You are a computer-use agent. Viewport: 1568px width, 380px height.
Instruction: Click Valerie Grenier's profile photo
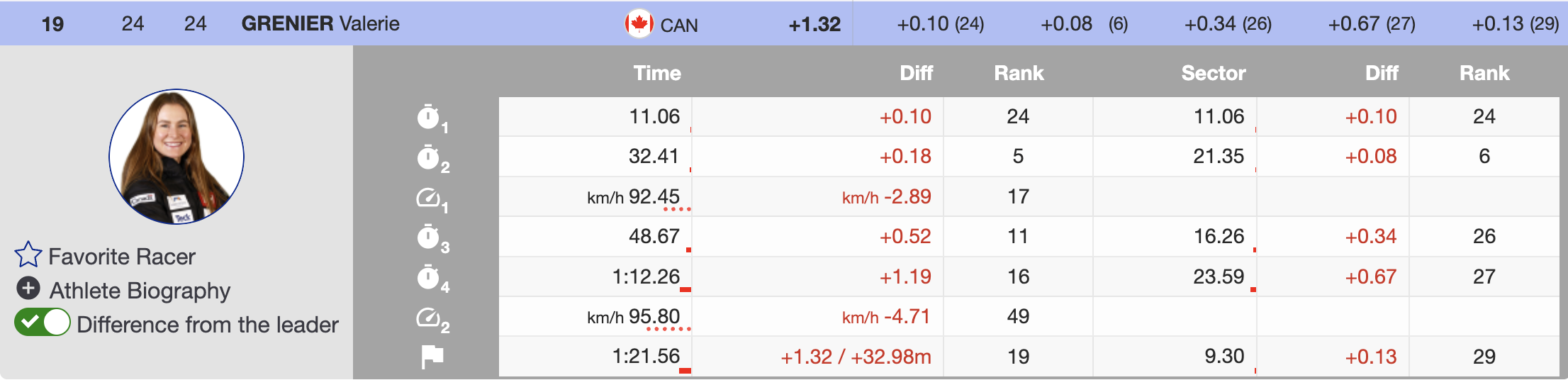point(177,157)
